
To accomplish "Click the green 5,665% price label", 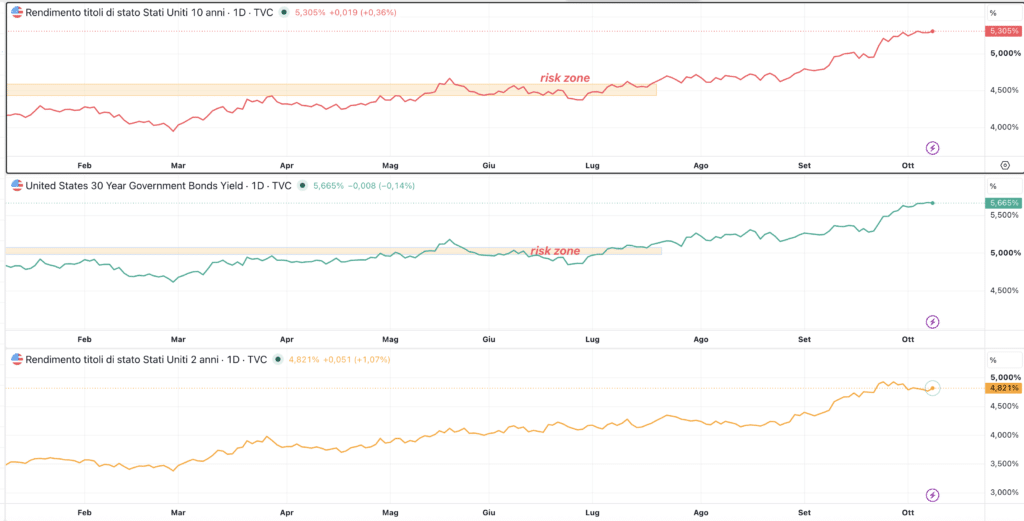I will 1002,203.
